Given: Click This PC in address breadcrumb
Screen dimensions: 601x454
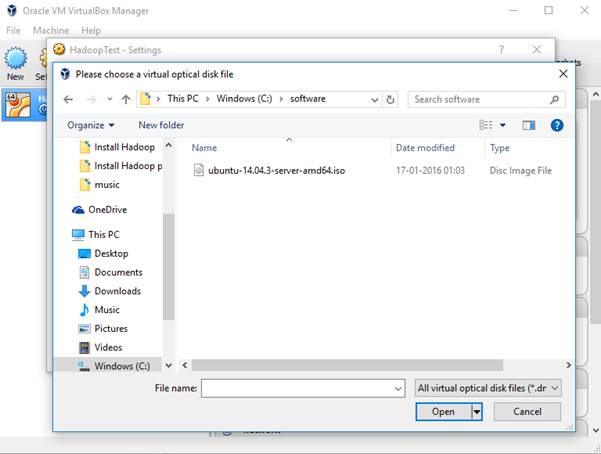Looking at the screenshot, I should click(x=183, y=99).
